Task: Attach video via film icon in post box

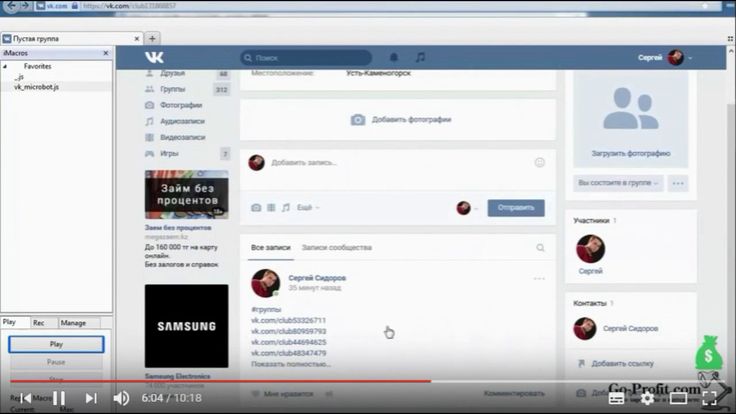Action: pos(271,207)
